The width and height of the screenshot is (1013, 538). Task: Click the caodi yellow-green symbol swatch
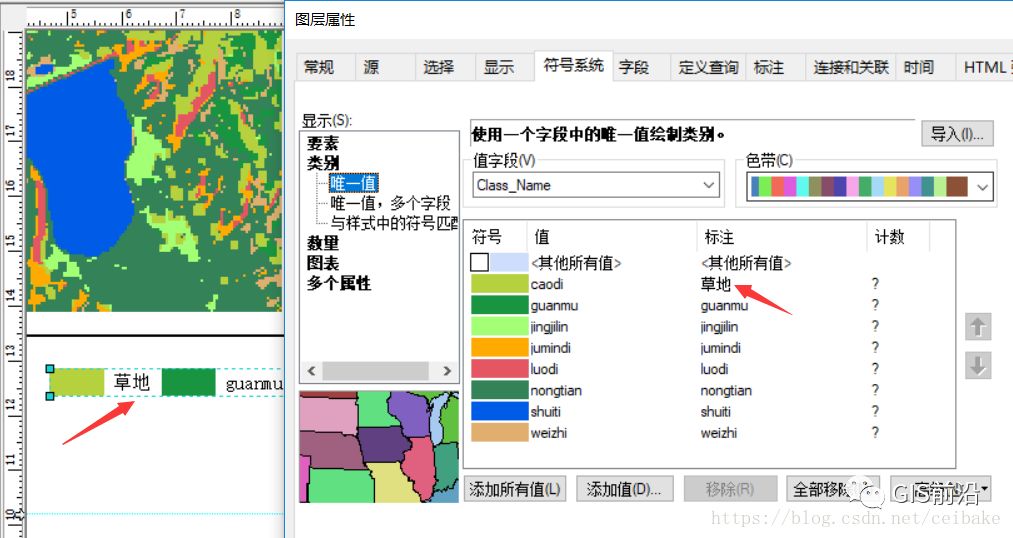pyautogui.click(x=499, y=284)
